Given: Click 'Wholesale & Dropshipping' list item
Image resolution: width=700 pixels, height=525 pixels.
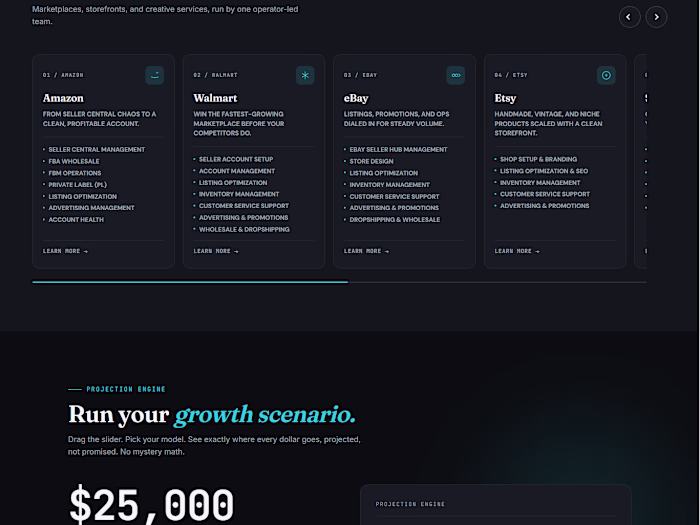Looking at the screenshot, I should (244, 229).
